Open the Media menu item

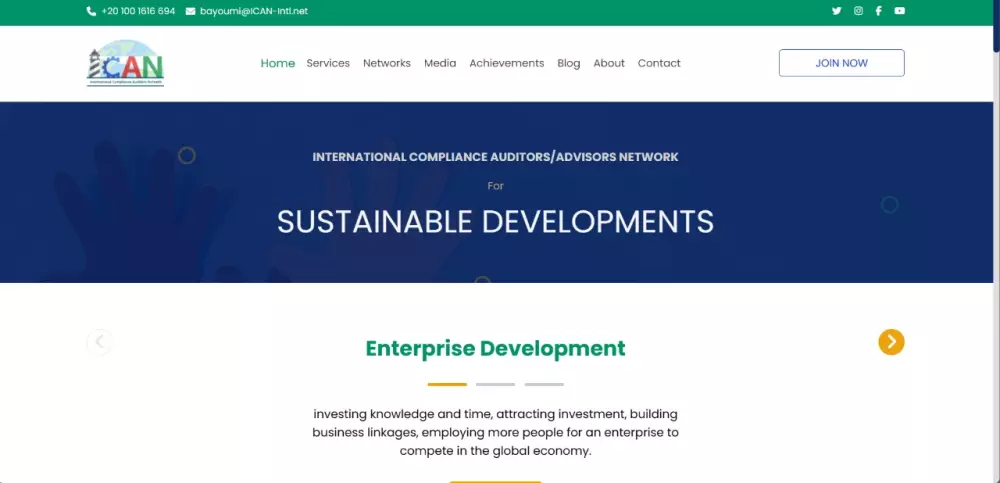click(x=440, y=63)
